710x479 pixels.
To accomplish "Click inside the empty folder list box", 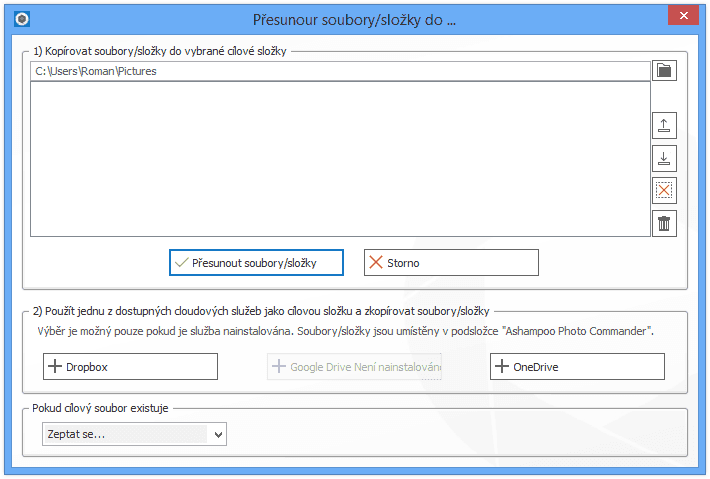I will pos(341,159).
